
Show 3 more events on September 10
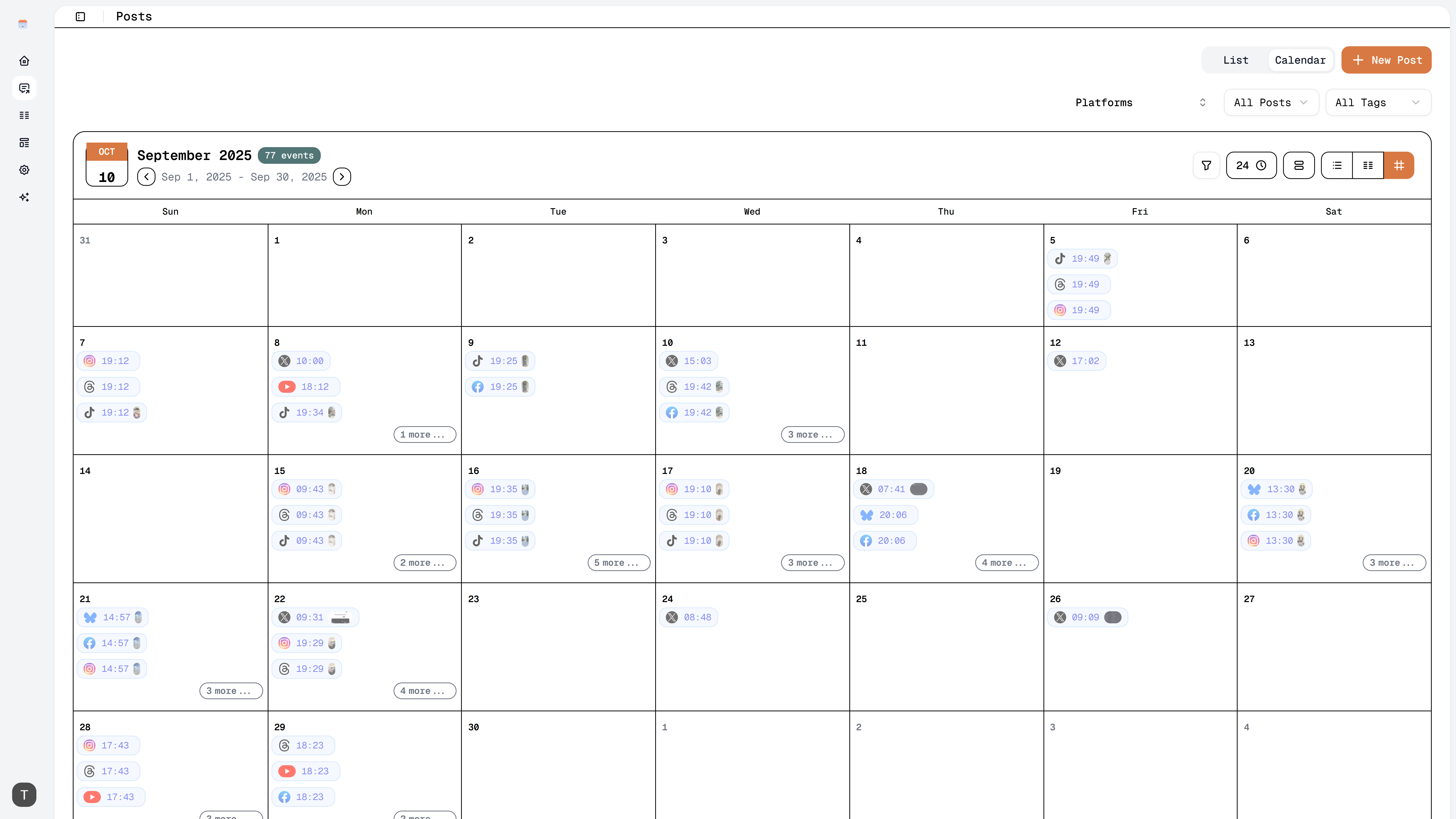point(812,434)
